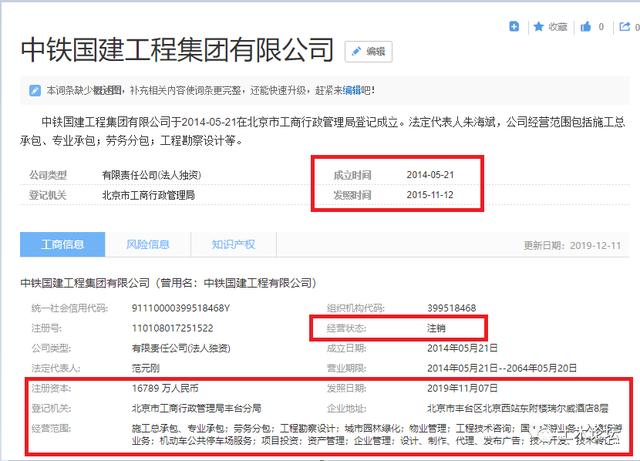Click the 编辑 edit button beside title
The width and height of the screenshot is (640, 461).
coord(369,51)
